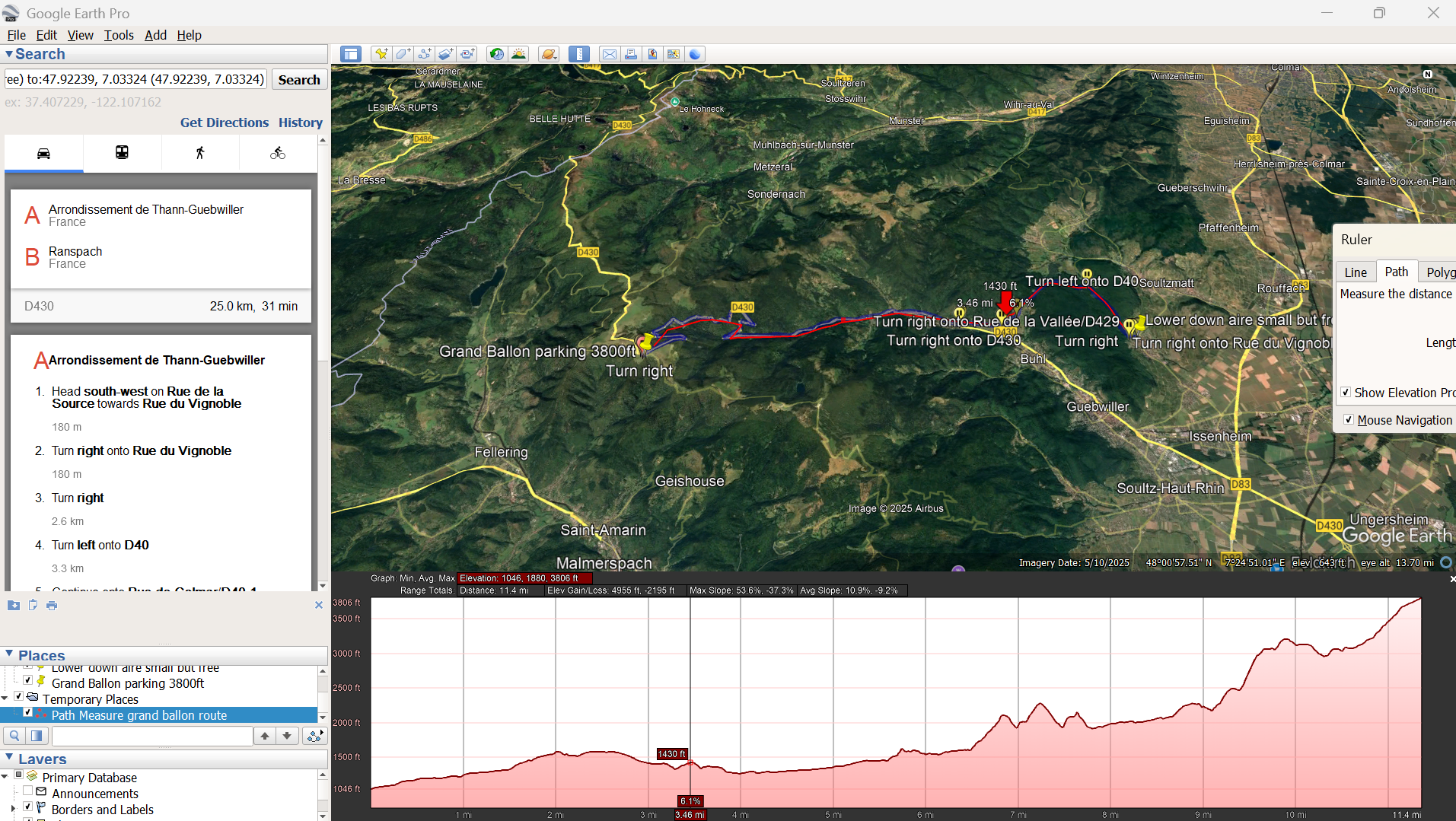Add a new placemark pushpin

click(381, 54)
